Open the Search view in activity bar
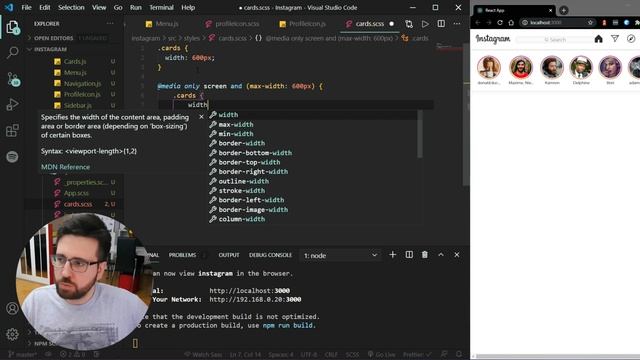The image size is (640, 360). [x=12, y=52]
